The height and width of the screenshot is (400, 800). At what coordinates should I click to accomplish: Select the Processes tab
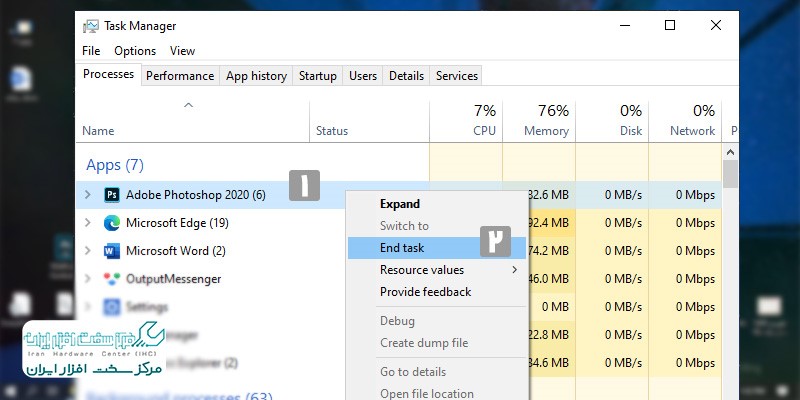[x=108, y=74]
